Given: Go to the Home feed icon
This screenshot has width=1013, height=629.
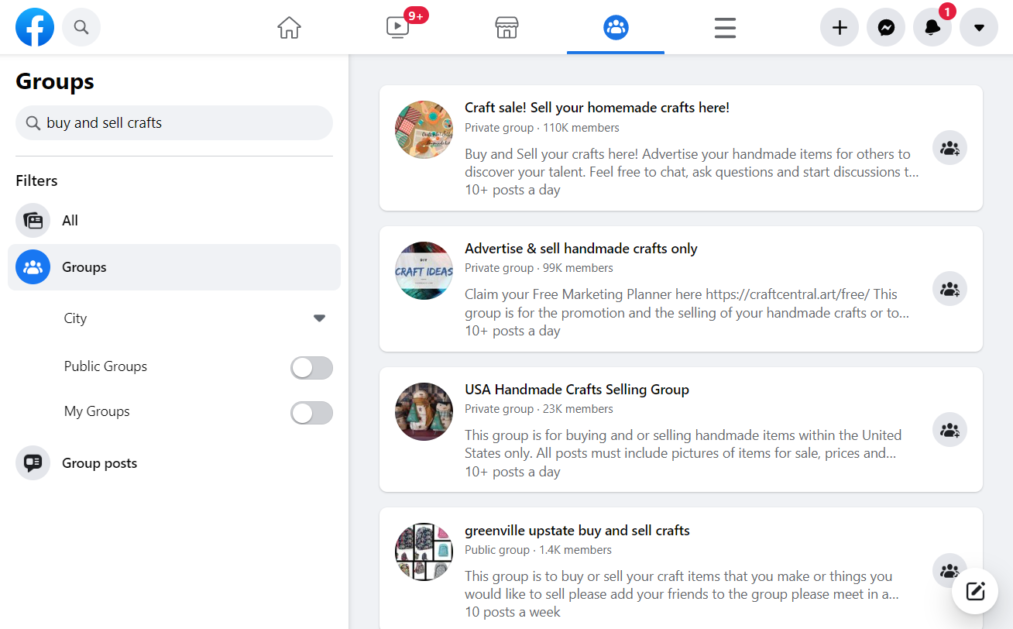Looking at the screenshot, I should click(289, 27).
